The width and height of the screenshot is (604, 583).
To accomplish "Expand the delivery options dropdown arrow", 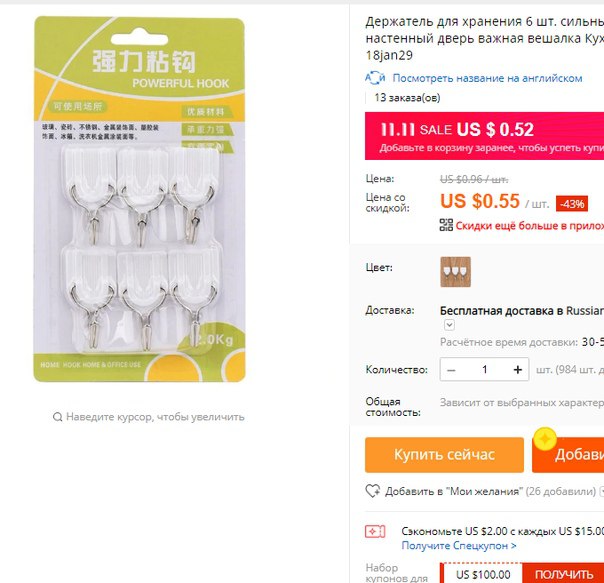I will pos(449,325).
